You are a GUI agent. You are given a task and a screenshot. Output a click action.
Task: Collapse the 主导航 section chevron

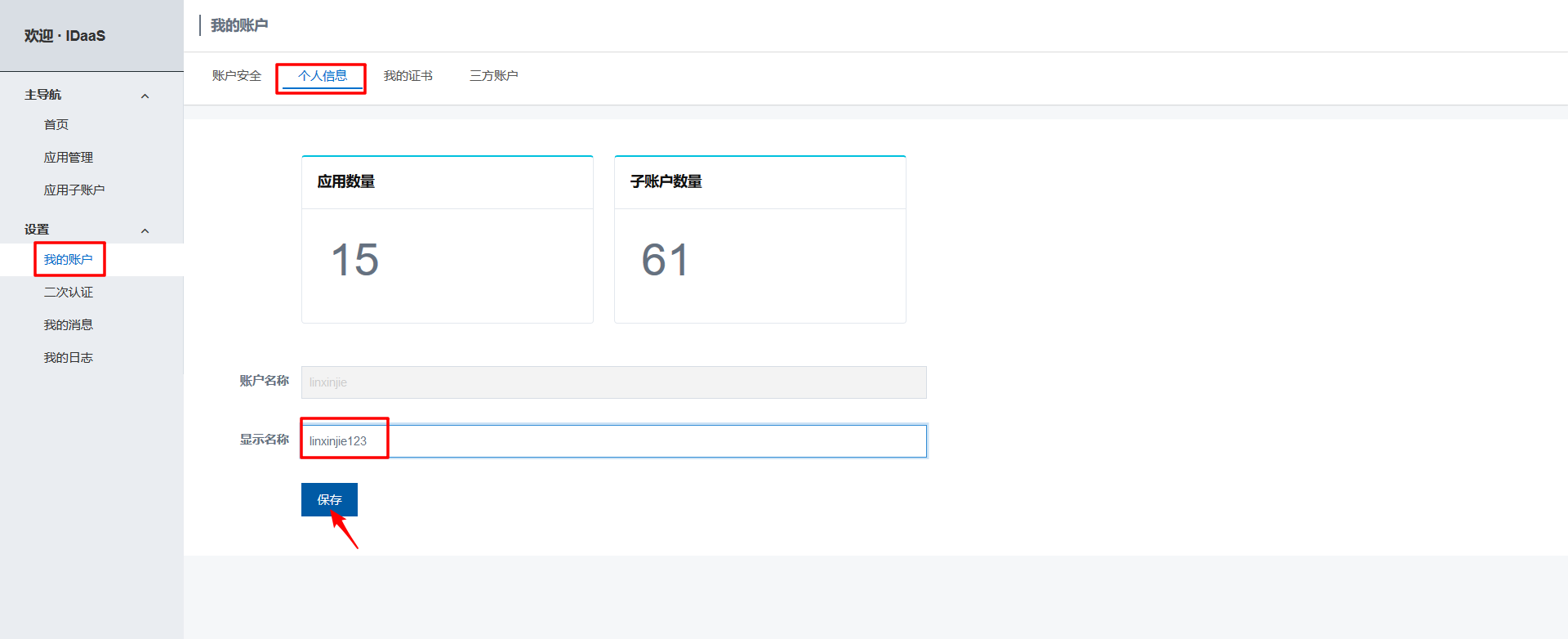click(x=145, y=96)
